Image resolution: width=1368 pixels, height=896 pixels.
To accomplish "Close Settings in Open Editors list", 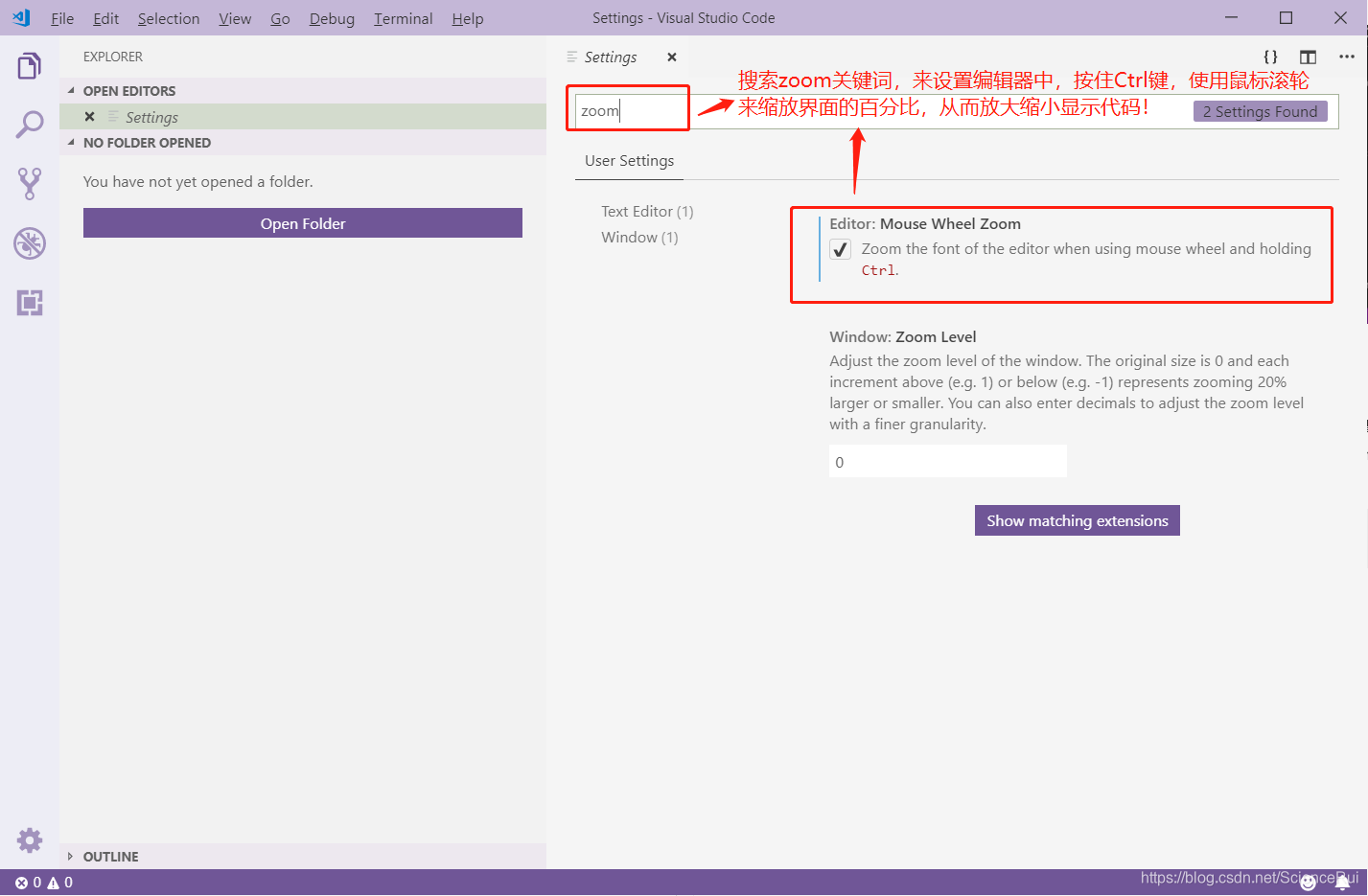I will (89, 116).
